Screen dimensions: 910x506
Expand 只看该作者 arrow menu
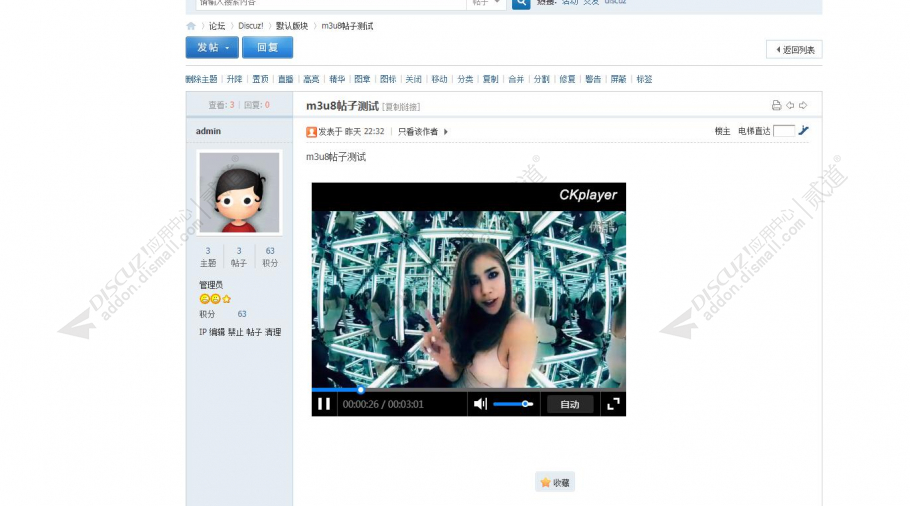pyautogui.click(x=446, y=132)
